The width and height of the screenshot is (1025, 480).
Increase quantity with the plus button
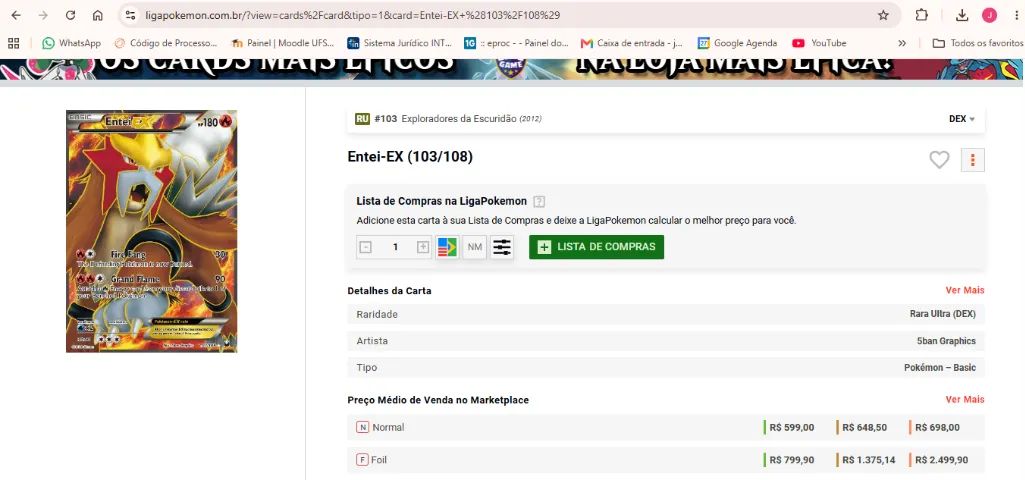(x=423, y=247)
